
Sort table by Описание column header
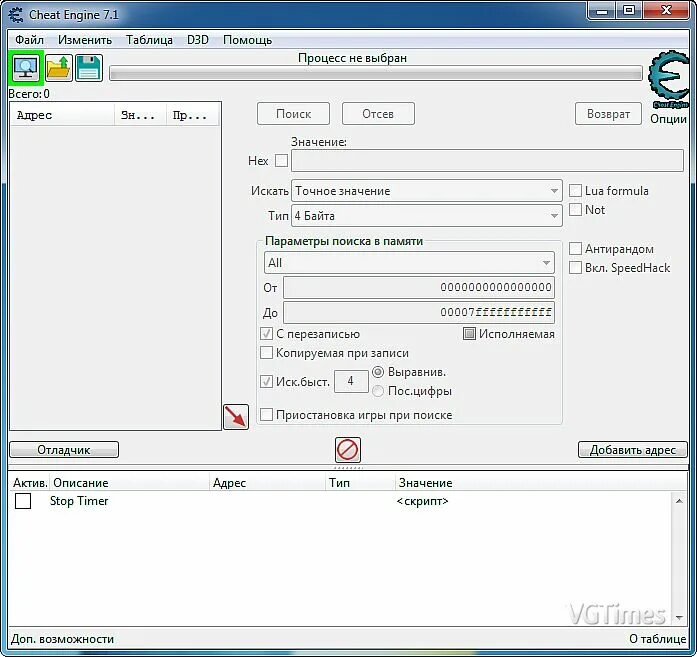click(x=129, y=483)
